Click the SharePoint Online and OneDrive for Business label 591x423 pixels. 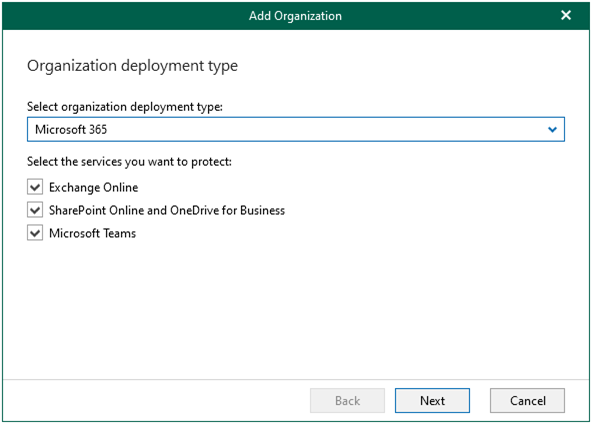(x=167, y=210)
